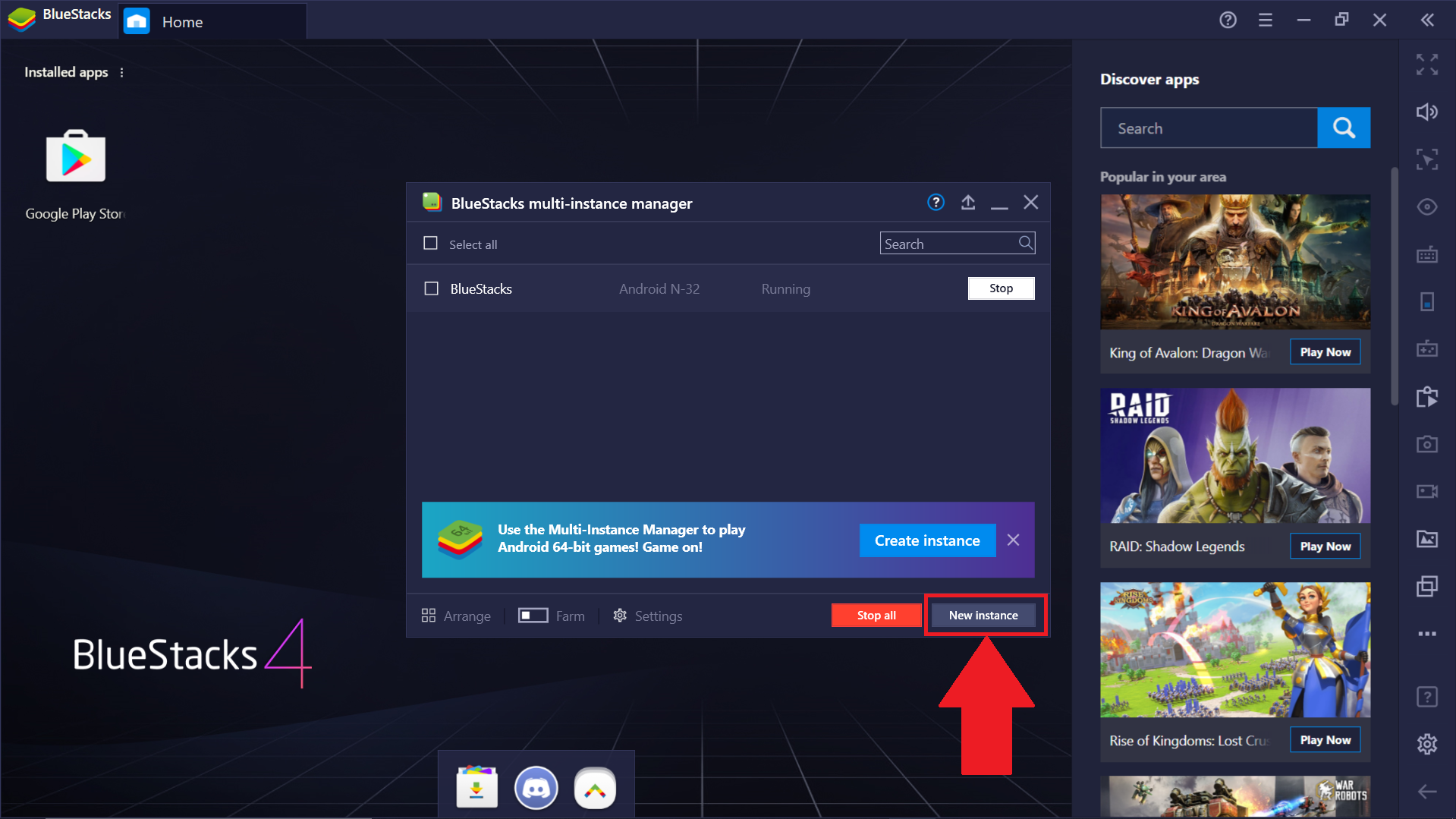
Task: Collapse the sidebar with double-chevron icon
Action: coord(1427,20)
